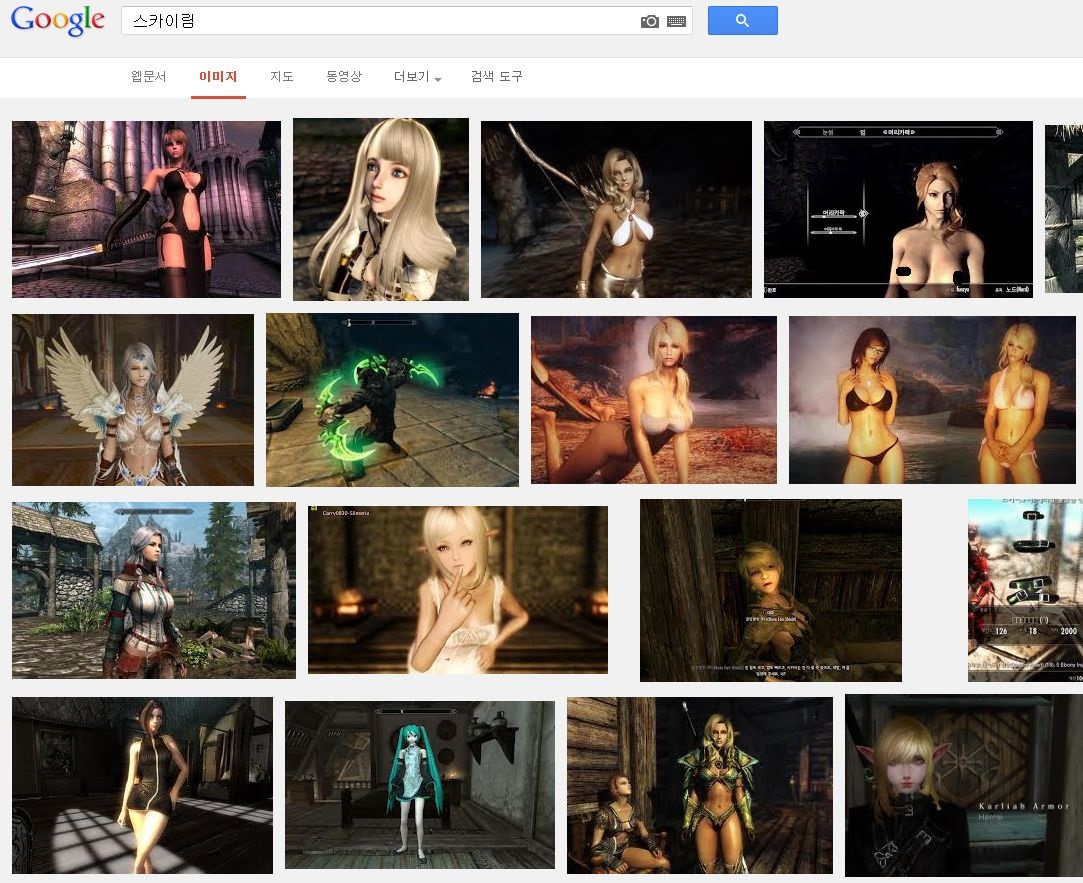Open thumbnail of elf girl in white dress

[458, 590]
